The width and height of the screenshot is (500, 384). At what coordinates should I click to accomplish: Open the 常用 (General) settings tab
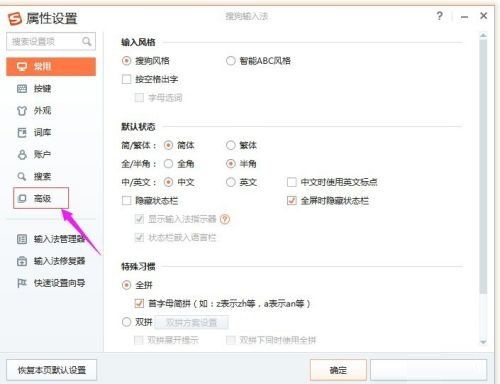(x=51, y=67)
